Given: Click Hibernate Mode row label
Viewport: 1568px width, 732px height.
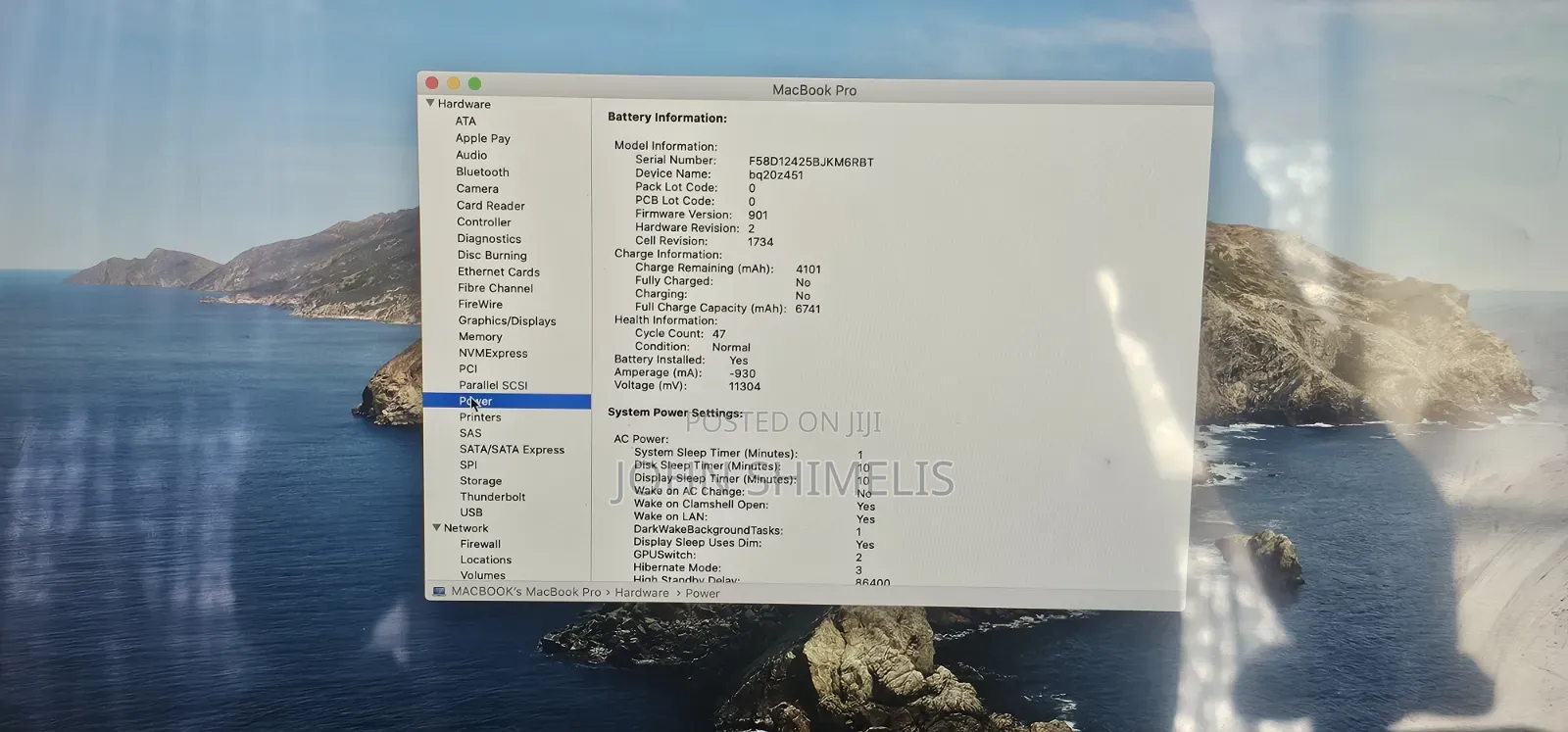Looking at the screenshot, I should pyautogui.click(x=677, y=567).
